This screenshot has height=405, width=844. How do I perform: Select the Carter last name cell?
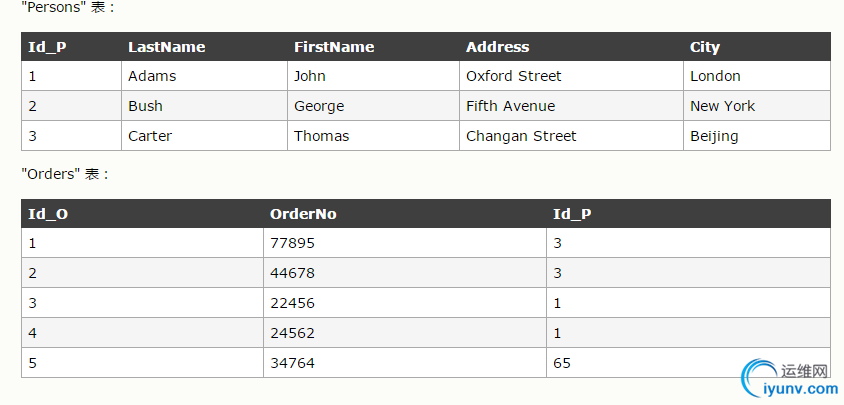tap(150, 136)
